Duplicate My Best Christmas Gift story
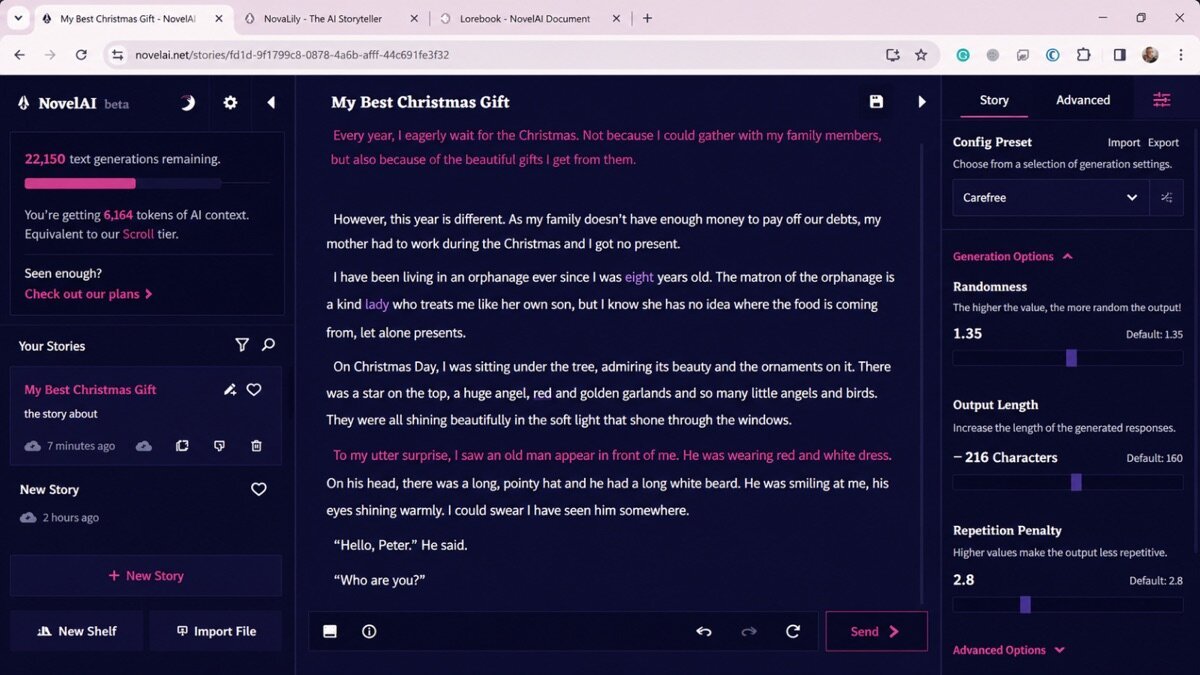 pyautogui.click(x=182, y=446)
